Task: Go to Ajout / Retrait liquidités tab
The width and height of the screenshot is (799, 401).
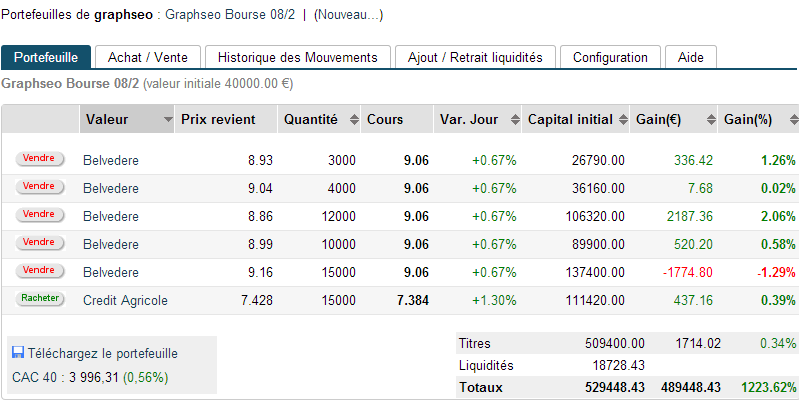Action: click(x=475, y=57)
